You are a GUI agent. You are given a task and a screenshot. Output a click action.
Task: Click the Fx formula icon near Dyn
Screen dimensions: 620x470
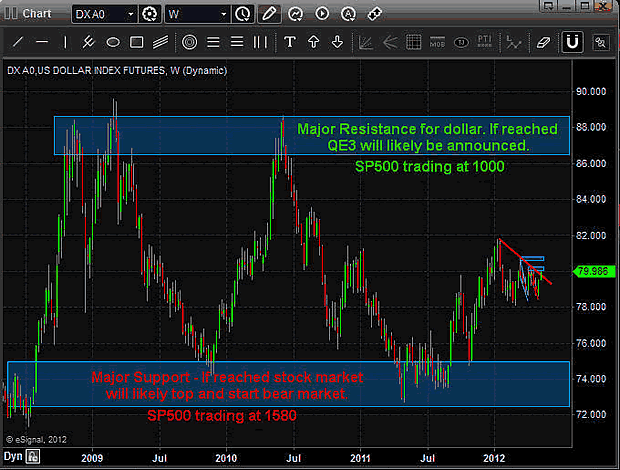click(x=33, y=457)
